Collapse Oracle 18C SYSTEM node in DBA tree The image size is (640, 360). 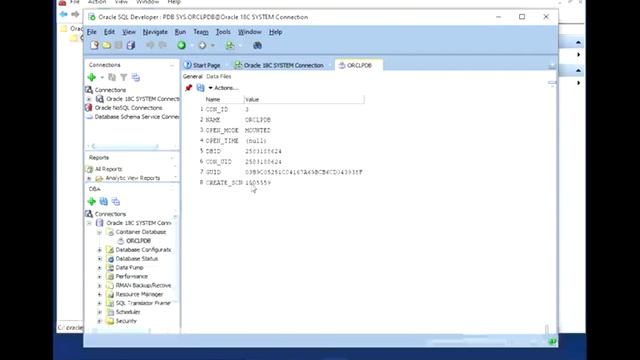(89, 223)
